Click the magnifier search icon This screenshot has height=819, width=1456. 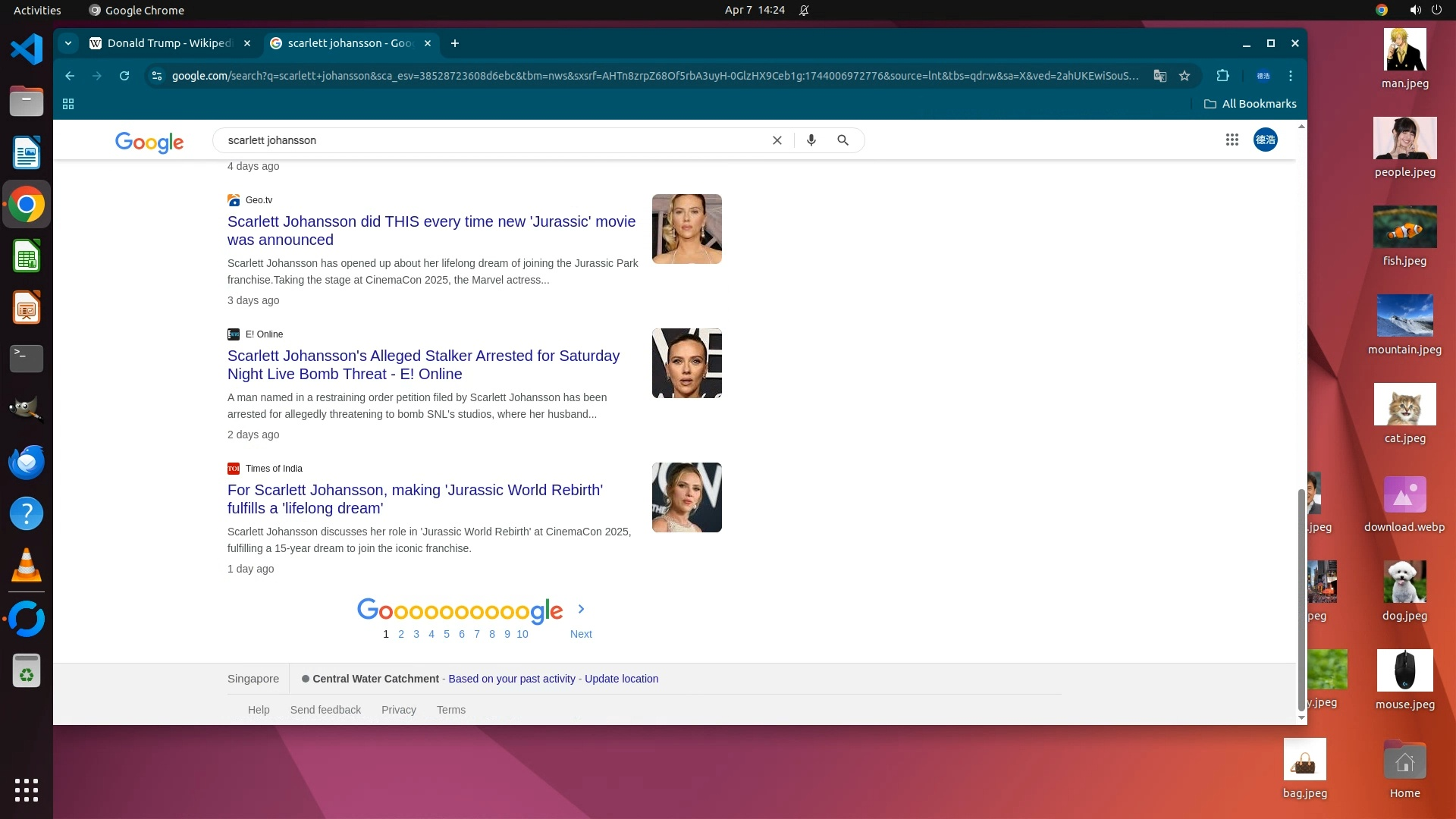tap(843, 140)
